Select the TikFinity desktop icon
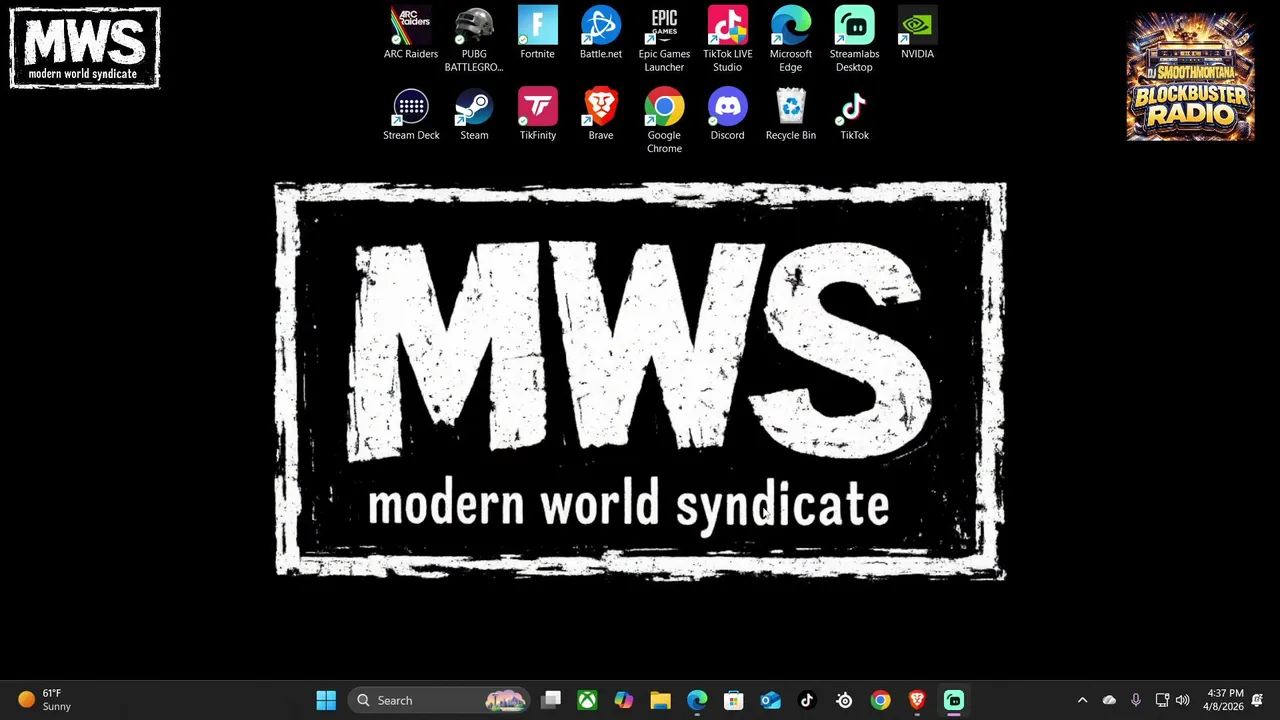Image resolution: width=1280 pixels, height=720 pixels. (x=537, y=115)
